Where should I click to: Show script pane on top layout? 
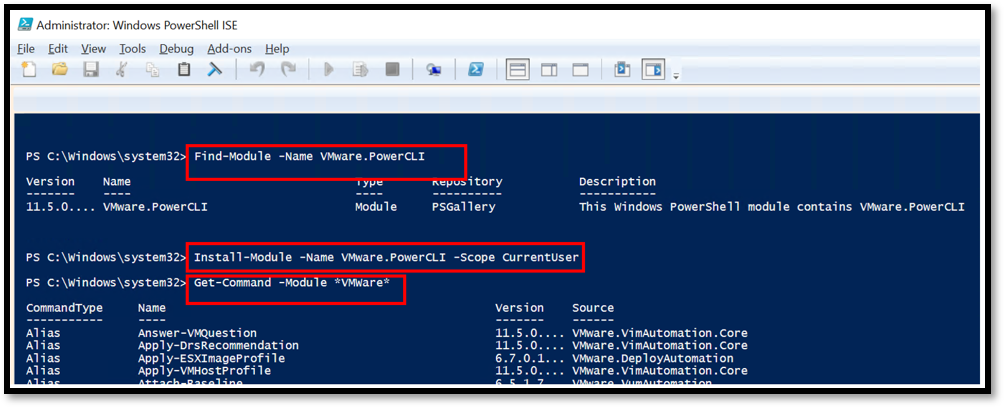click(517, 69)
